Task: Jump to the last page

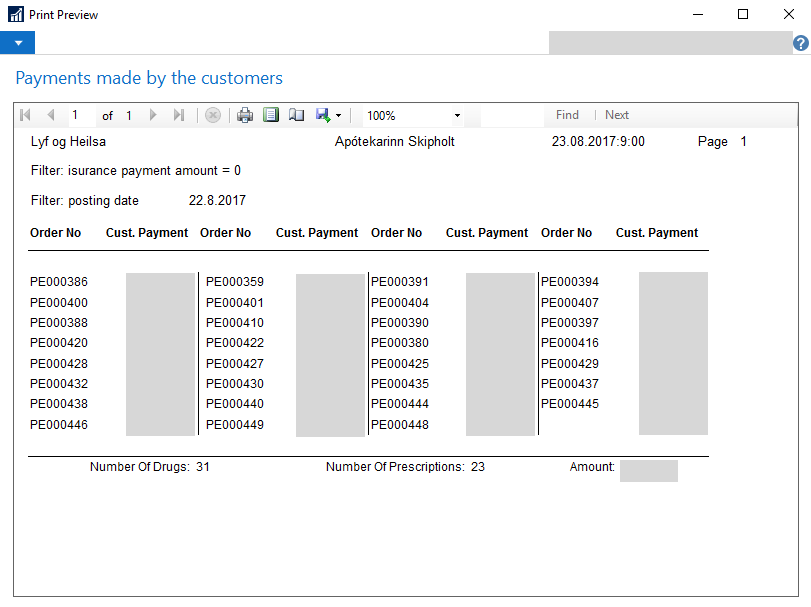Action: tap(179, 115)
